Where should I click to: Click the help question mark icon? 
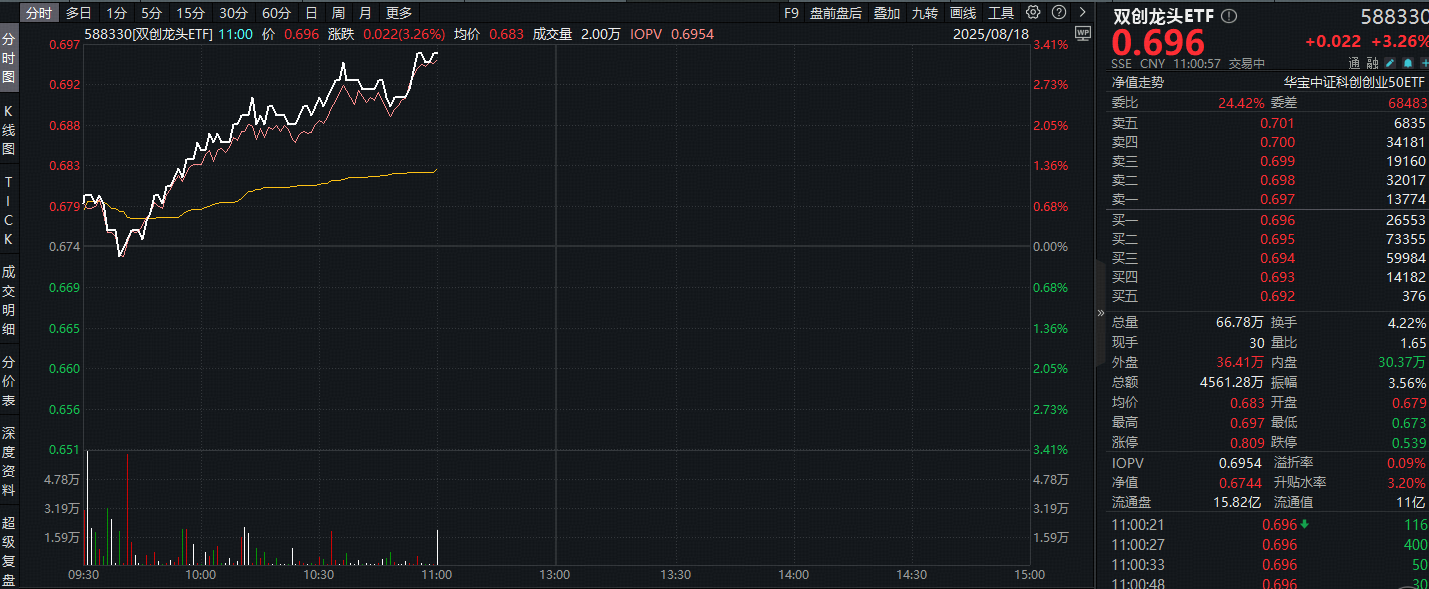[x=1058, y=13]
